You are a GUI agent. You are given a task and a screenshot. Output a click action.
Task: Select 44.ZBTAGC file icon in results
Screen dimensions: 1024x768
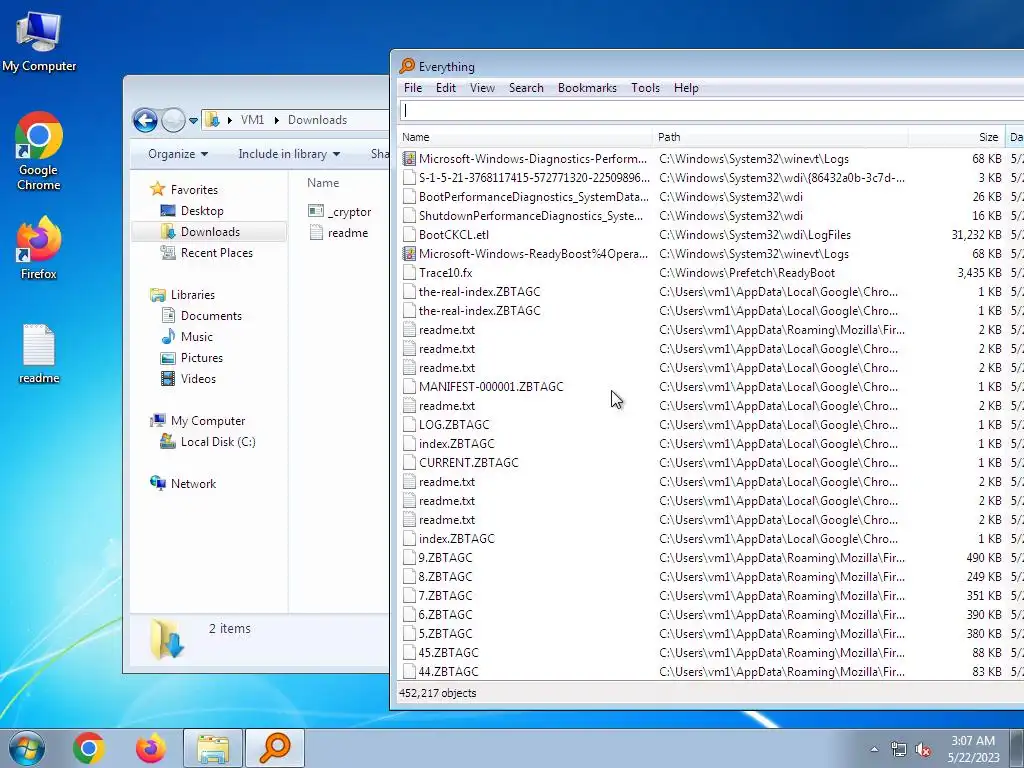tap(409, 671)
